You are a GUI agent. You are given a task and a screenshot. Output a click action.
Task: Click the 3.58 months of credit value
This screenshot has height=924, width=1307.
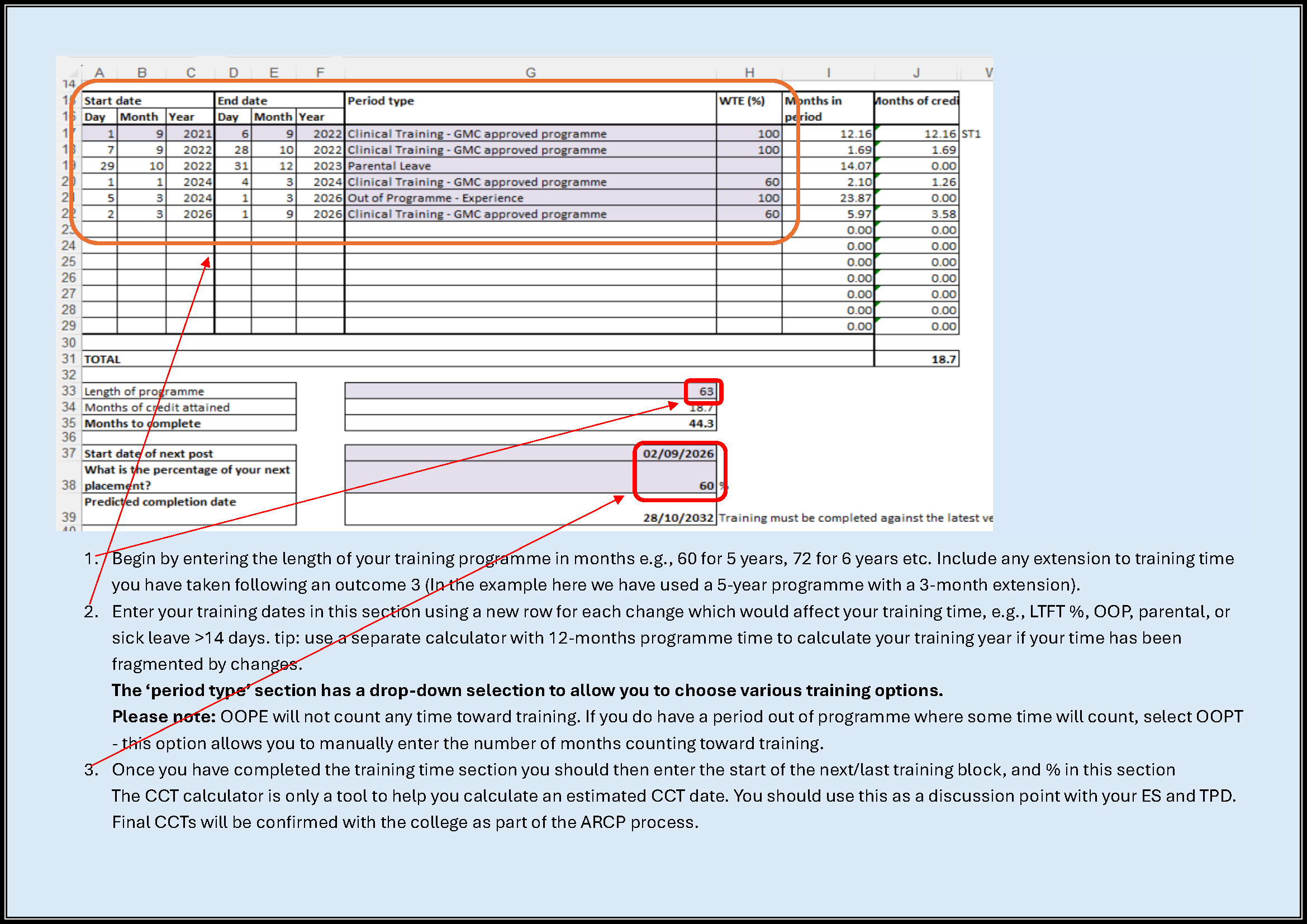pos(916,214)
